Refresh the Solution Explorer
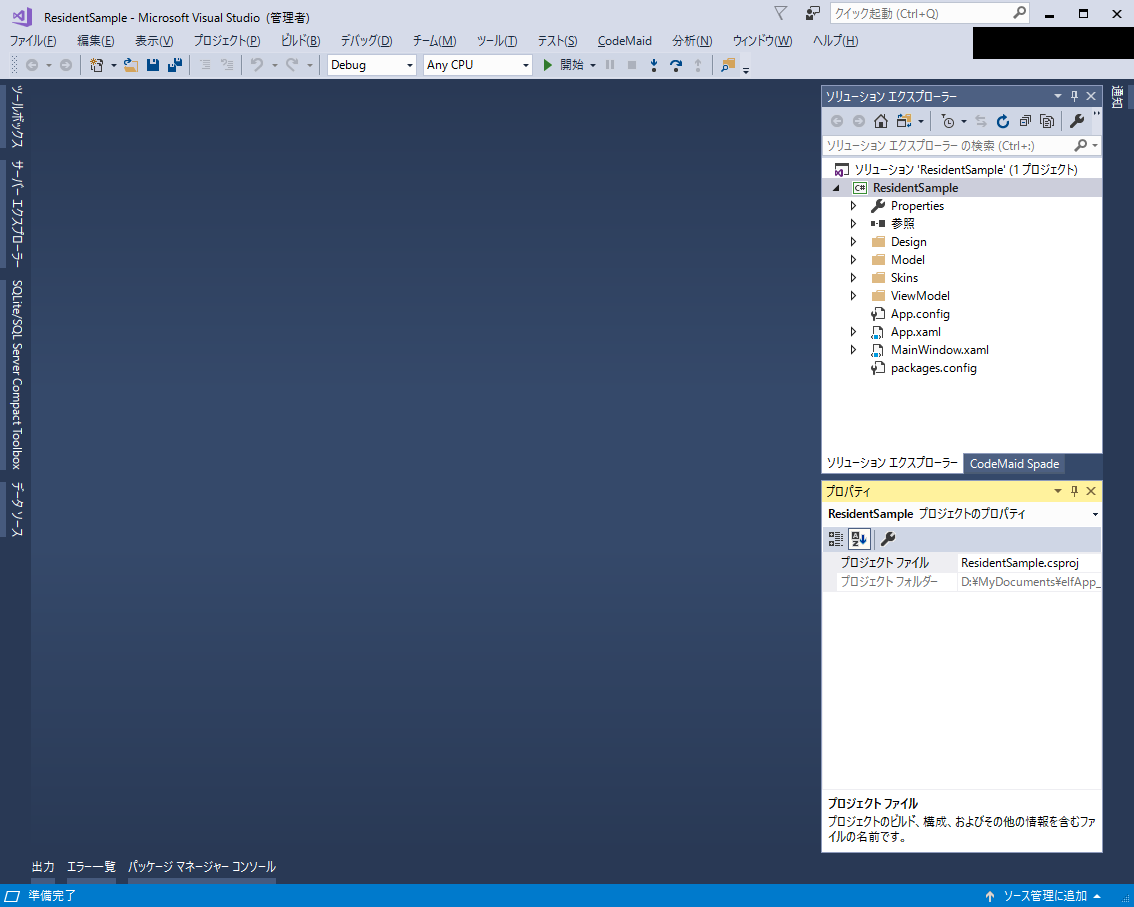The image size is (1134, 907). coord(1002,122)
